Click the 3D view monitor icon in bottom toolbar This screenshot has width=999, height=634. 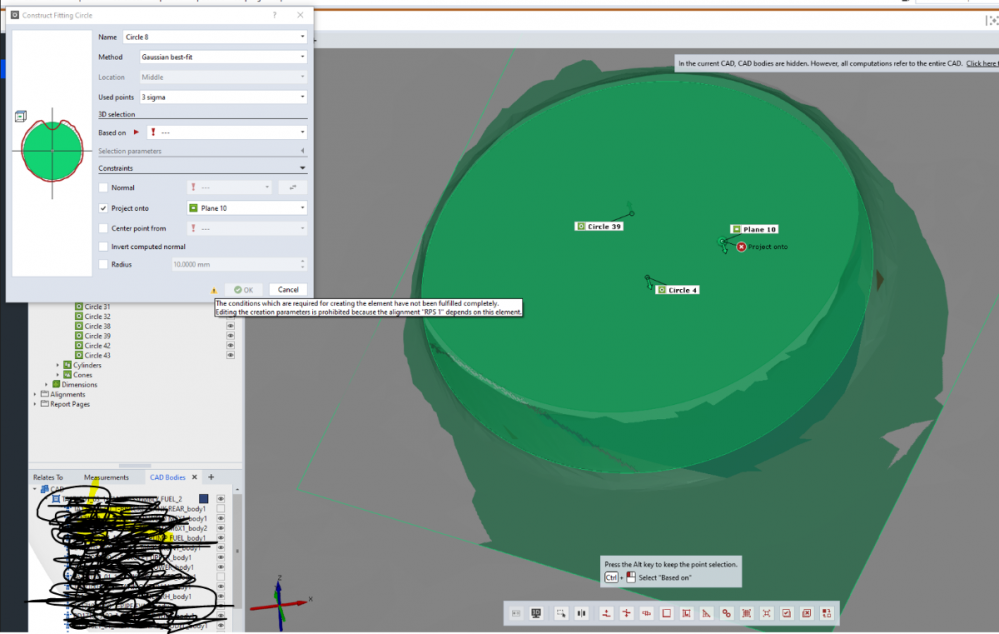(x=536, y=613)
